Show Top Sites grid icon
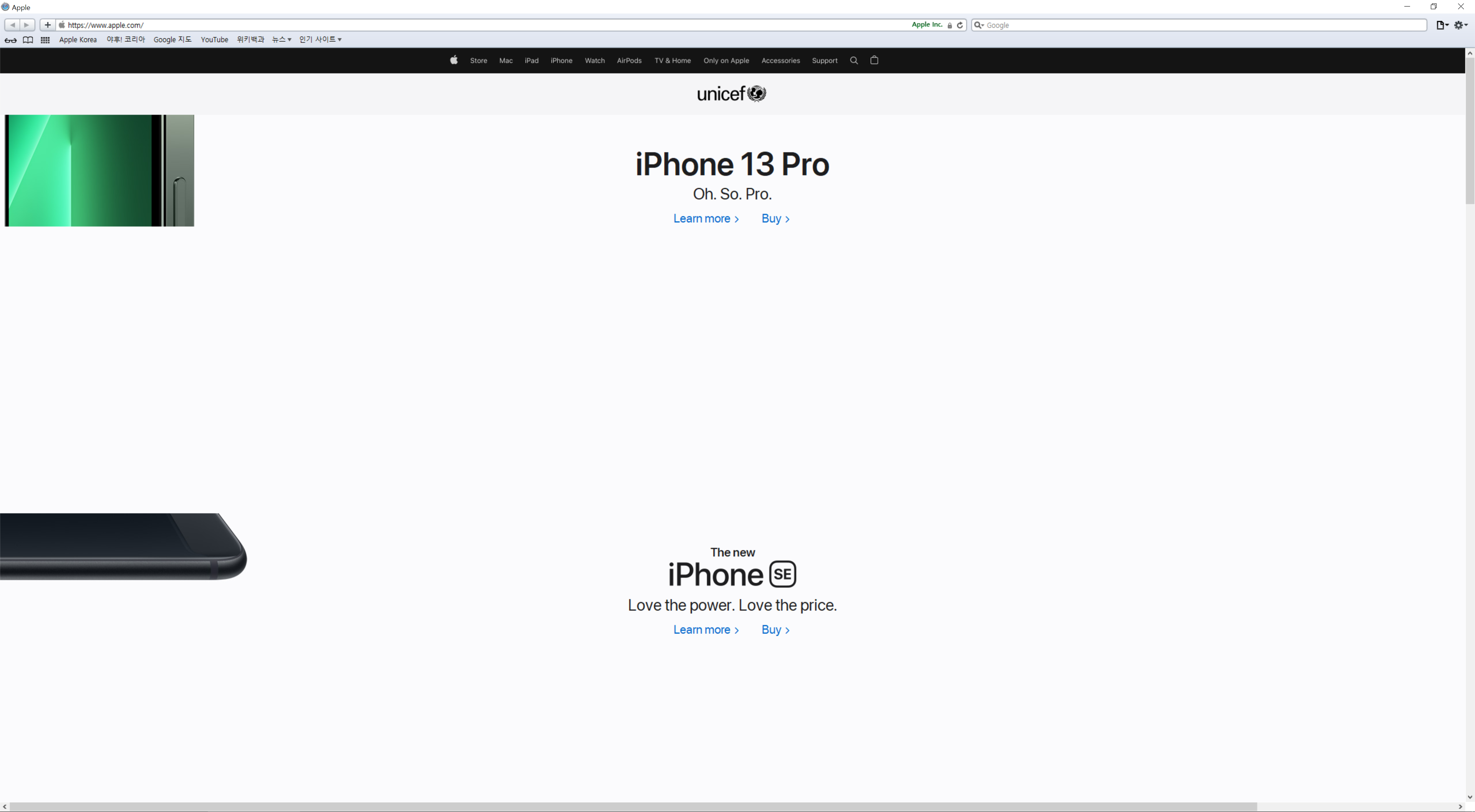 click(x=45, y=40)
